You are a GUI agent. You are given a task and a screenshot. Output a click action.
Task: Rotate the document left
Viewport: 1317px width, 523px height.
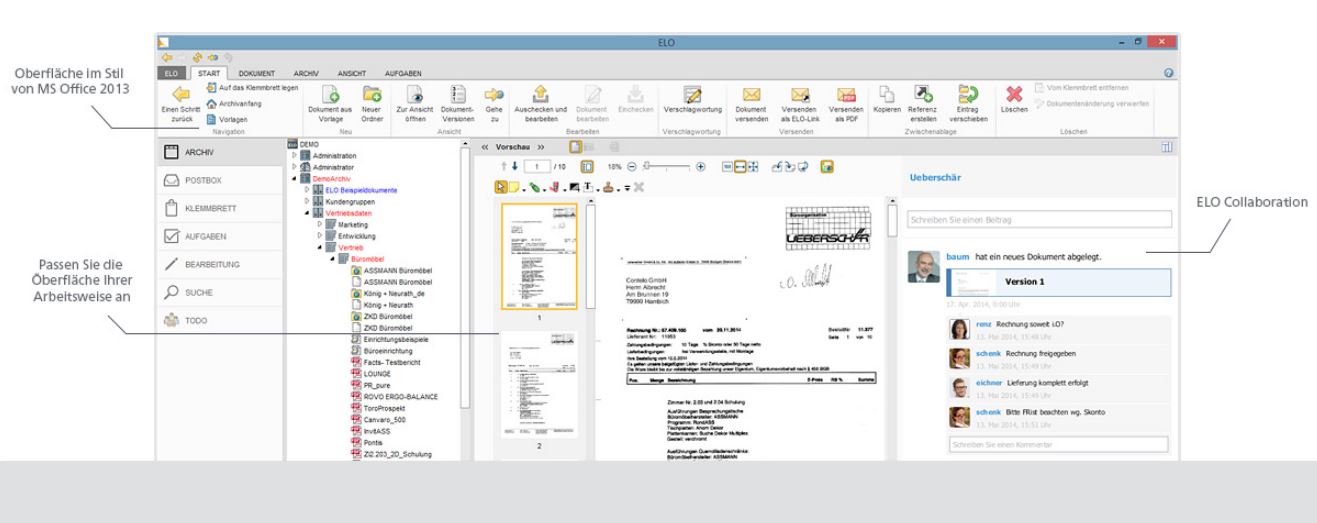pyautogui.click(x=776, y=167)
